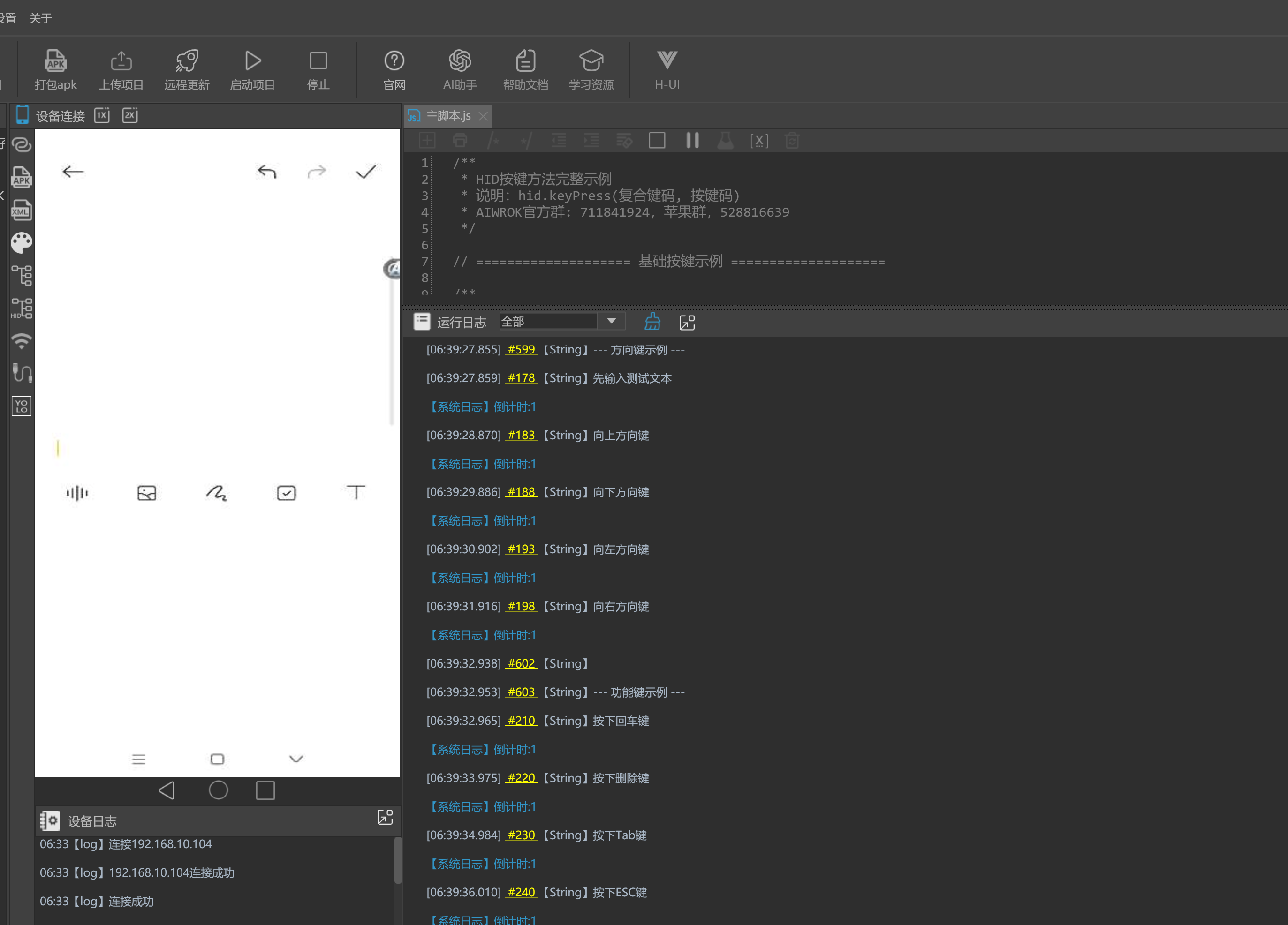Screen dimensions: 1288x925
Task: Clear the run log with broom icon
Action: [x=652, y=322]
